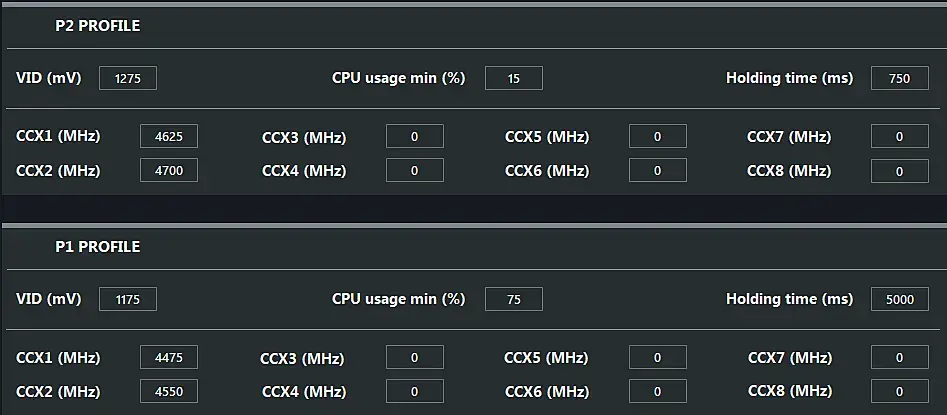This screenshot has height=415, width=947.
Task: Click P1 CCX1 field showing 4475
Action: coord(169,358)
